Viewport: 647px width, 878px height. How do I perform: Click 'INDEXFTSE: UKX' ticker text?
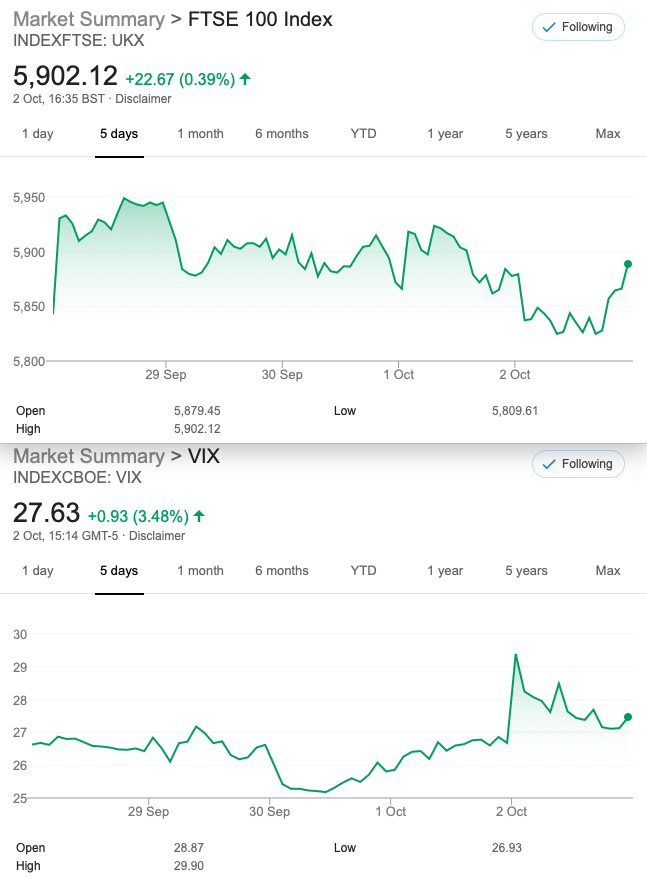pyautogui.click(x=78, y=41)
